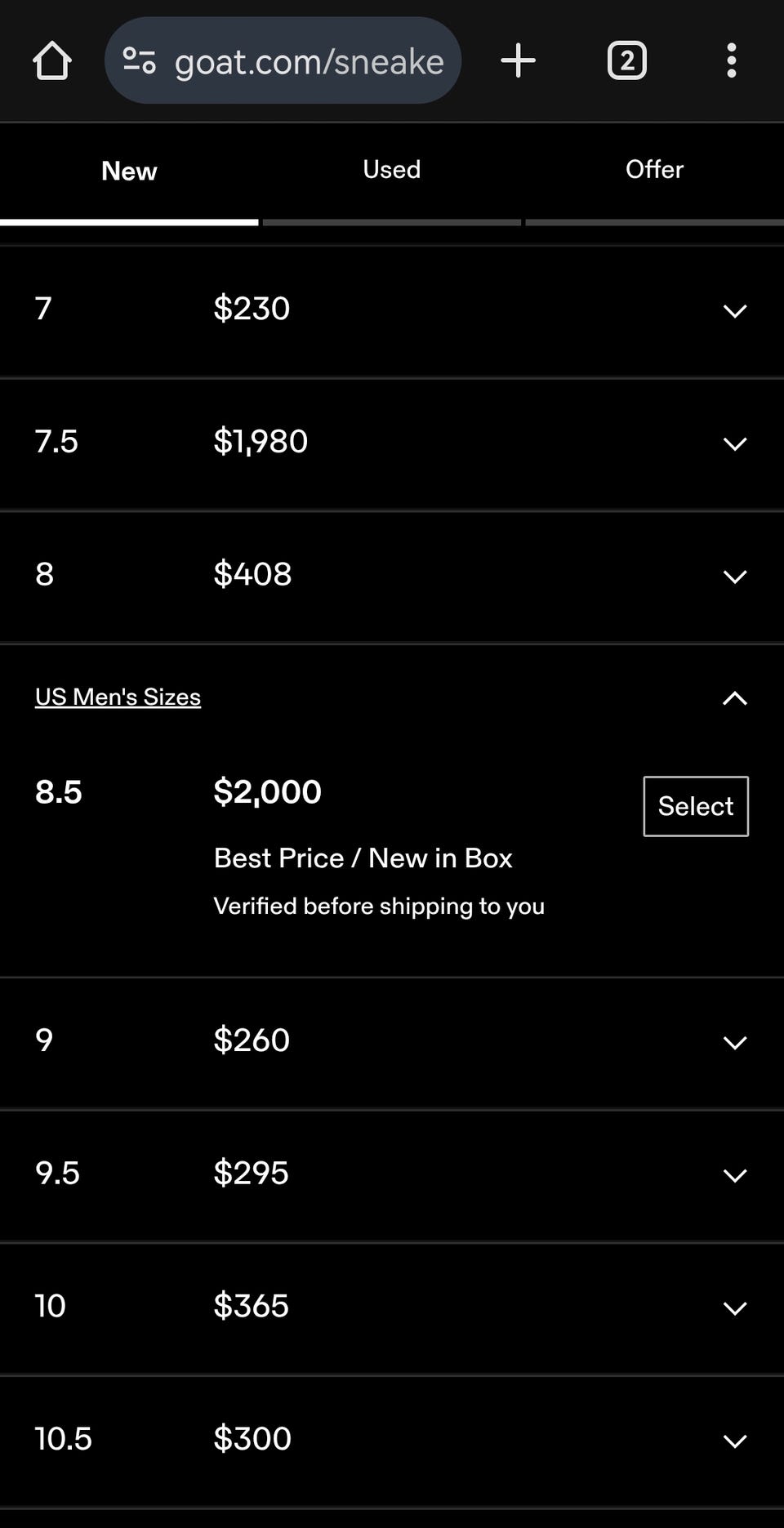Viewport: 784px width, 1528px height.
Task: Click Select button for size 8.5
Action: click(696, 806)
